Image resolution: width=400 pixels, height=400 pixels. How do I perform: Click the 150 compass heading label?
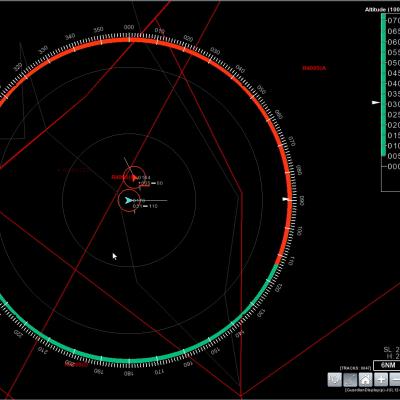pos(215,350)
